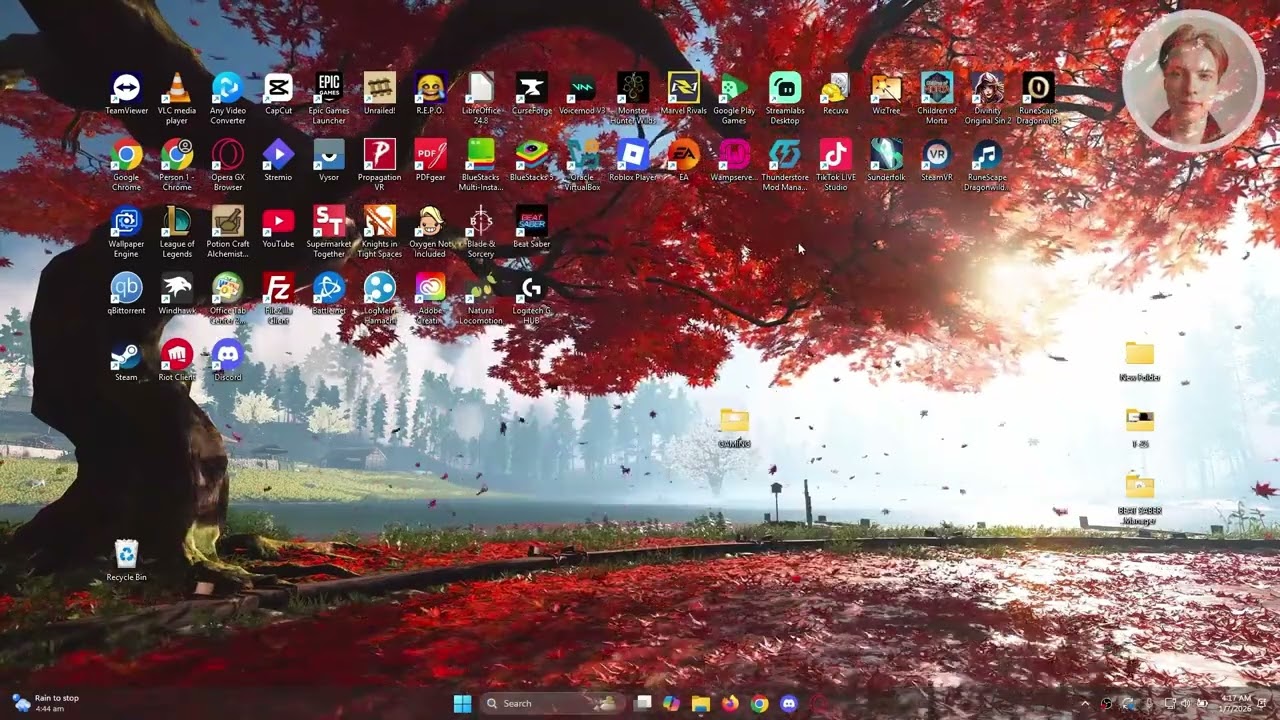
Task: Click the WizTree icon
Action: (886, 89)
